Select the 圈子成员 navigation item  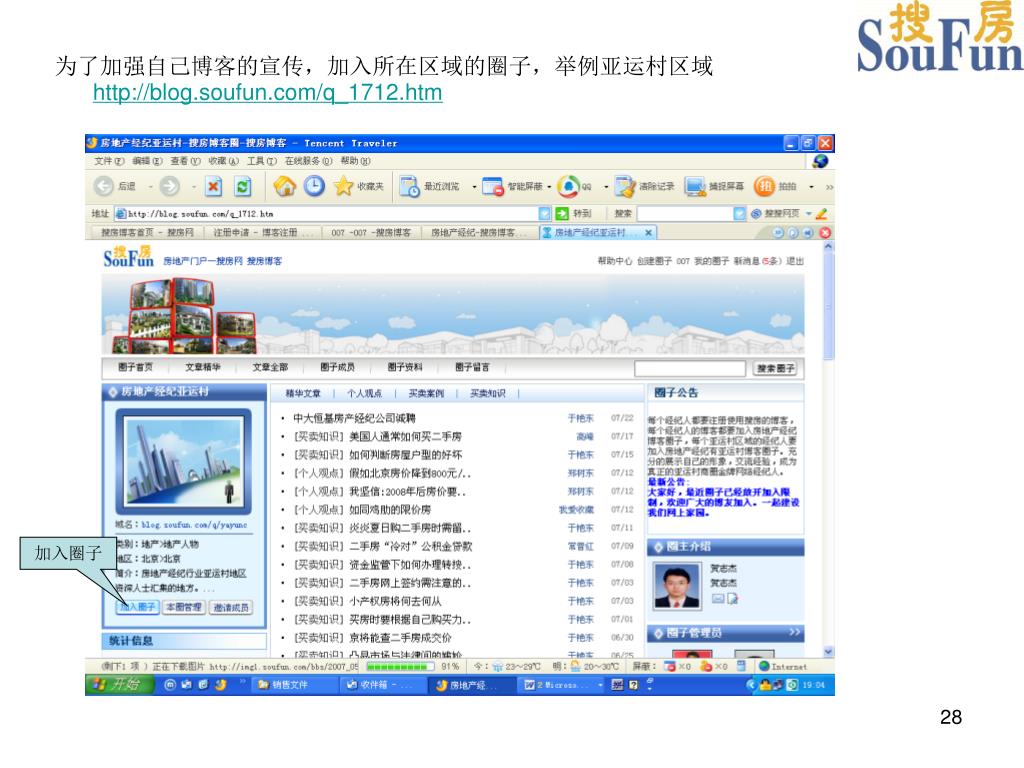(338, 368)
